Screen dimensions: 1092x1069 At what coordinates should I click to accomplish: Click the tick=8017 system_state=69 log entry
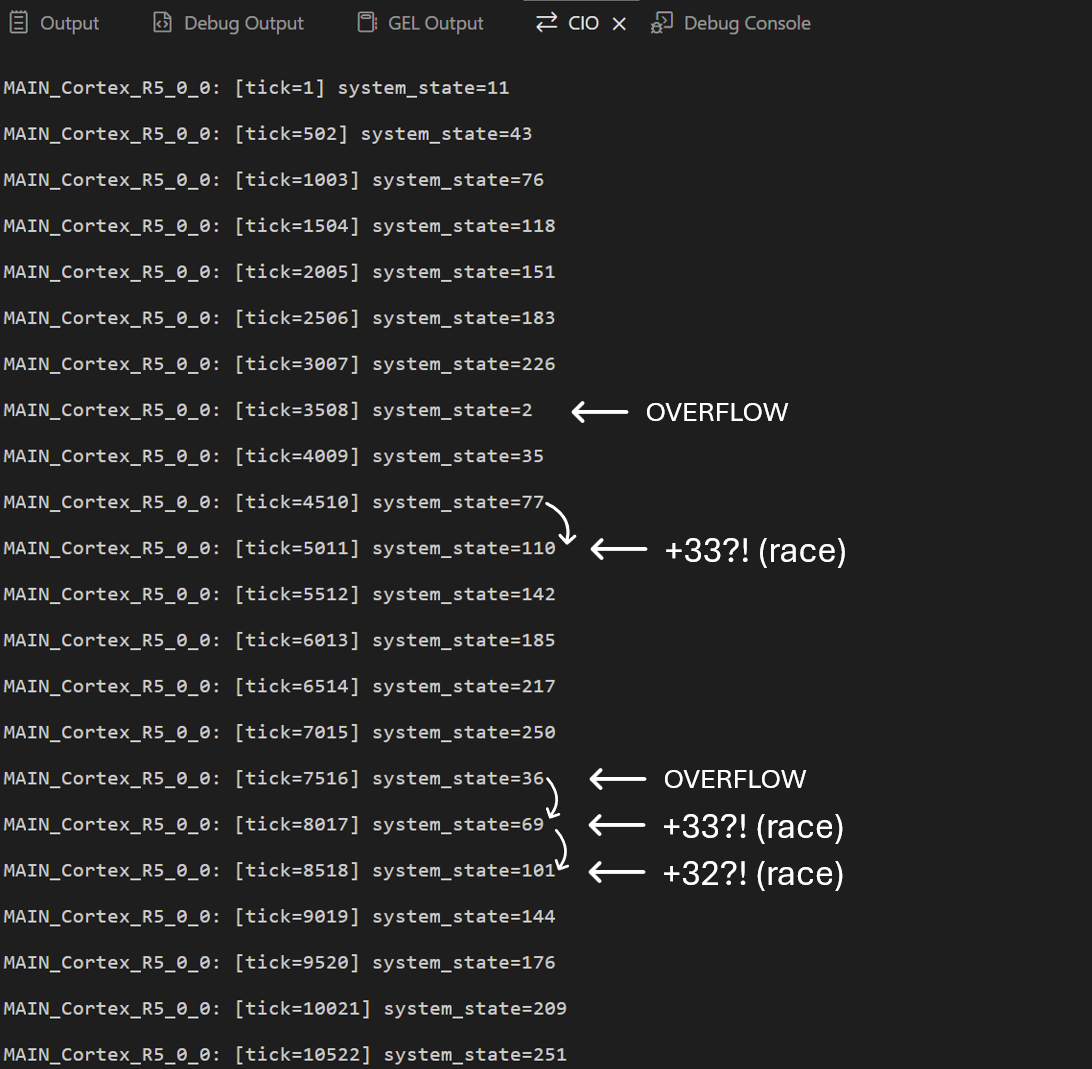pos(273,824)
